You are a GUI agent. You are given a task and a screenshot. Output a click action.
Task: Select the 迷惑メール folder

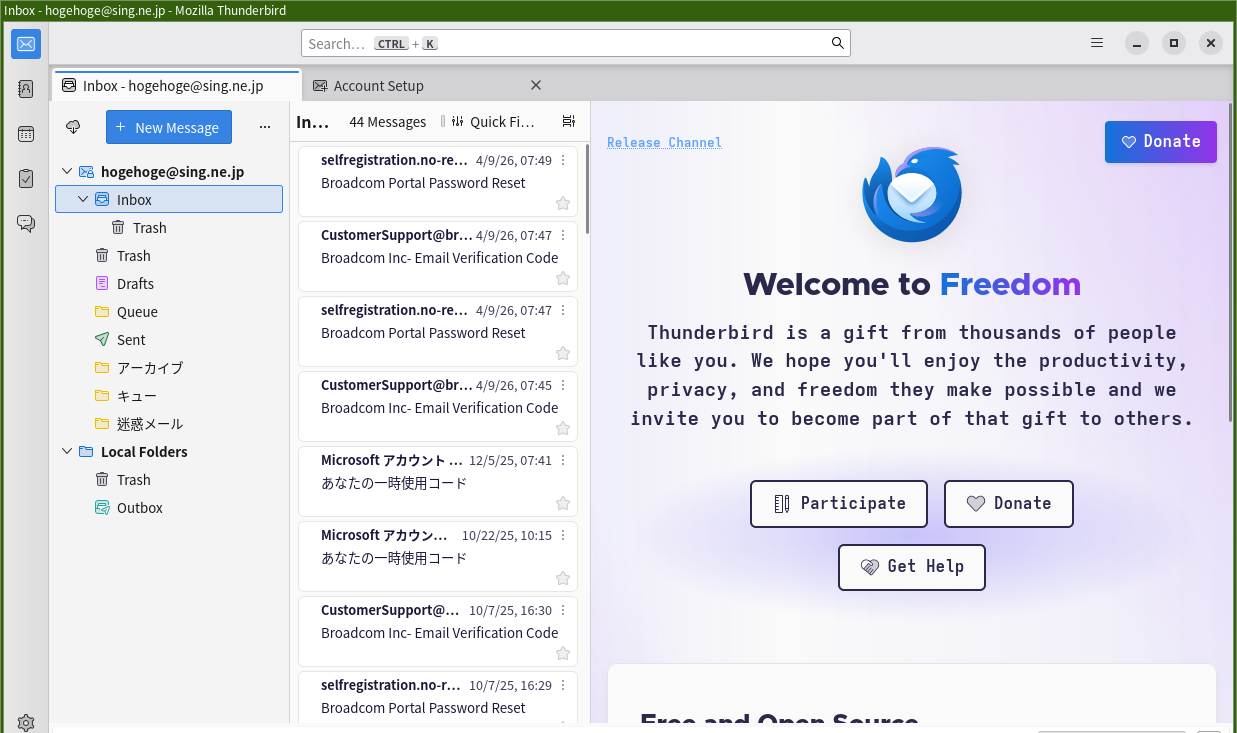coord(169,424)
